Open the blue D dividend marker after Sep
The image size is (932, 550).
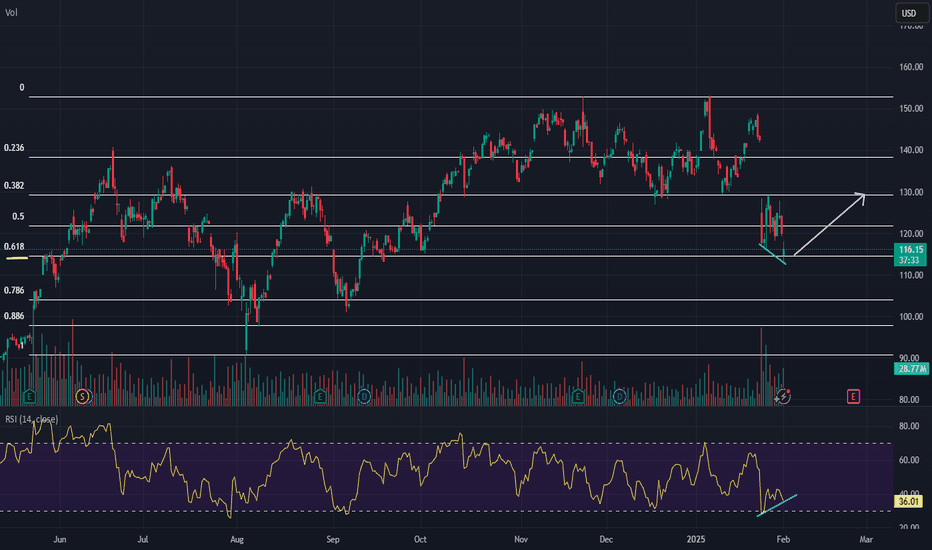point(364,396)
